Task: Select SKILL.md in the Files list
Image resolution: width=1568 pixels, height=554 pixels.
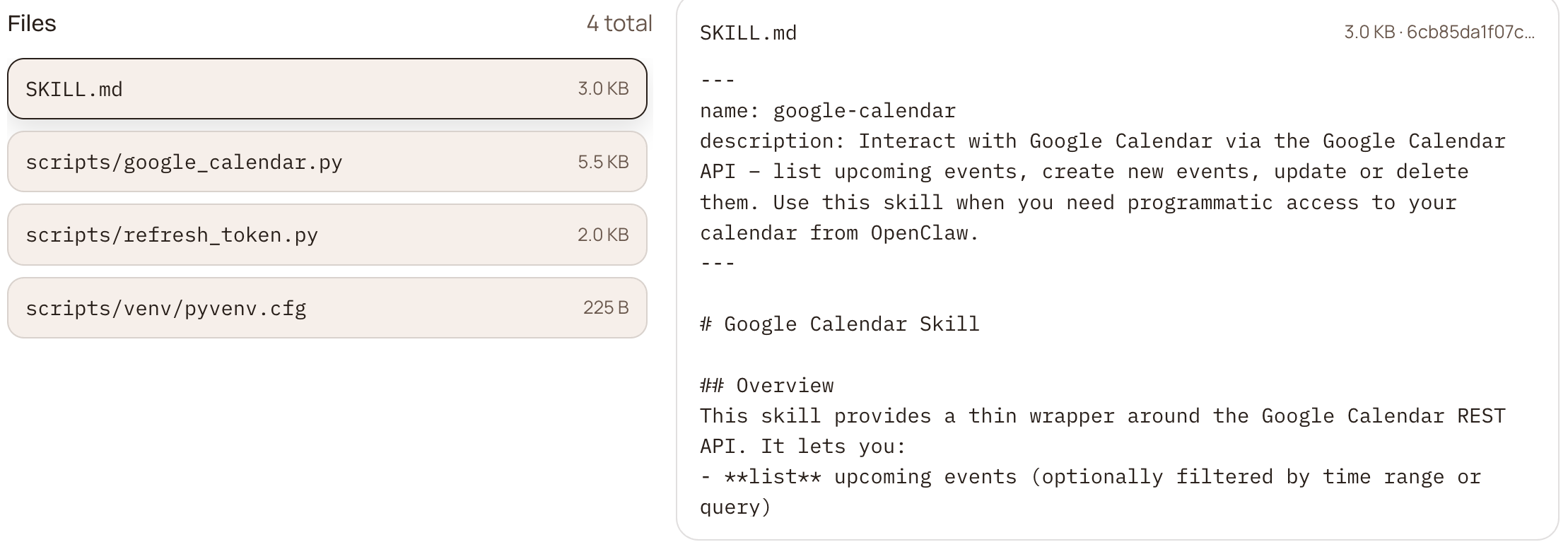Action: 327,89
